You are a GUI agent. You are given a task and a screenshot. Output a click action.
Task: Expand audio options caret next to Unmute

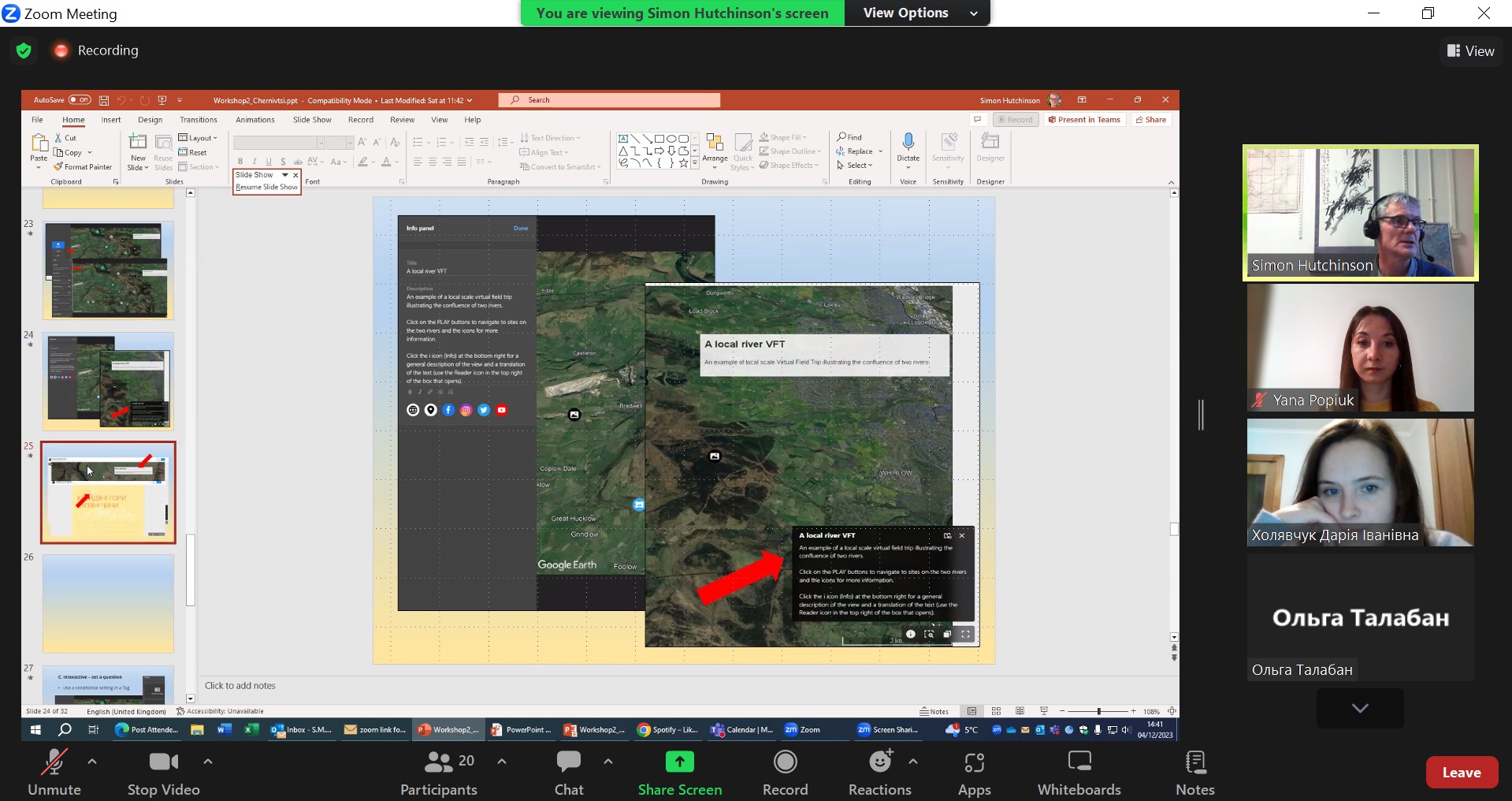click(x=92, y=762)
